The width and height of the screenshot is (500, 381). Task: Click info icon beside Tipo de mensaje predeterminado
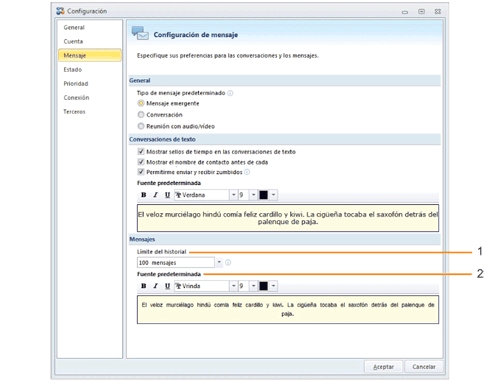[x=230, y=93]
